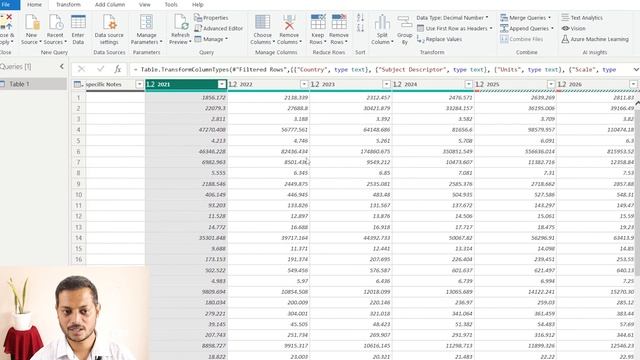
Task: Confirm formula with the checkmark icon
Action: (100, 69)
